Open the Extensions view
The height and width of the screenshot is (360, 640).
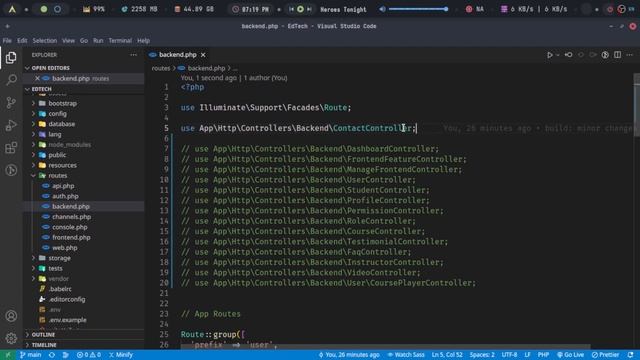(x=11, y=148)
